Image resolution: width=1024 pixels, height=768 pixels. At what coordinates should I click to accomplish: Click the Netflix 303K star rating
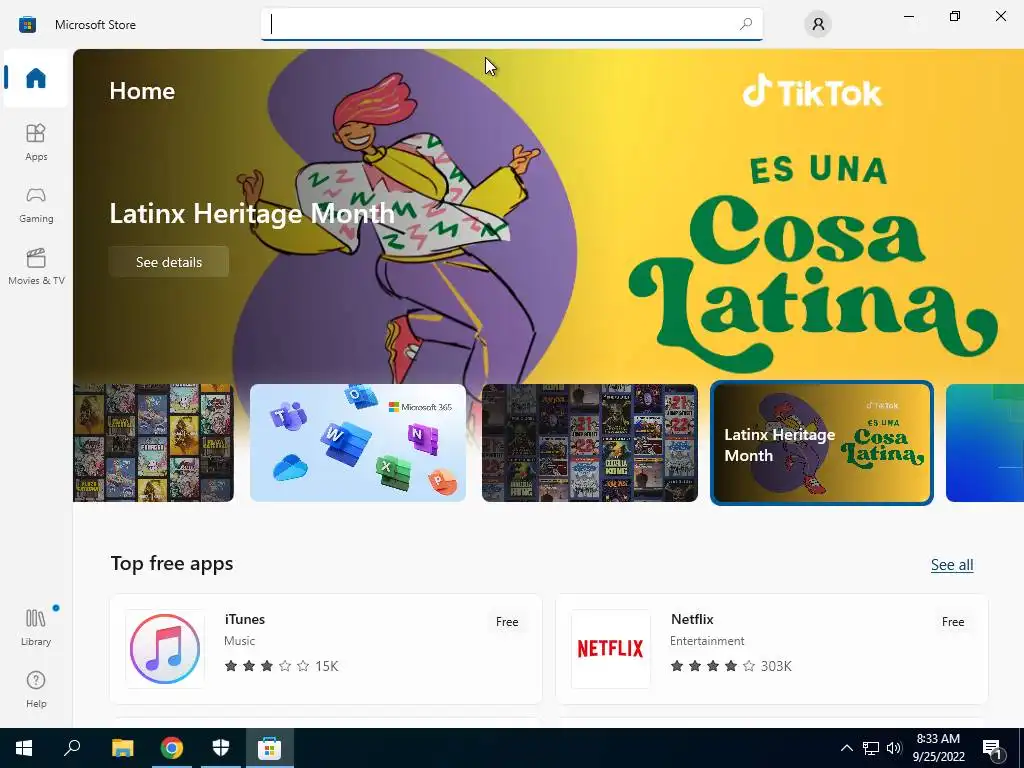(731, 666)
